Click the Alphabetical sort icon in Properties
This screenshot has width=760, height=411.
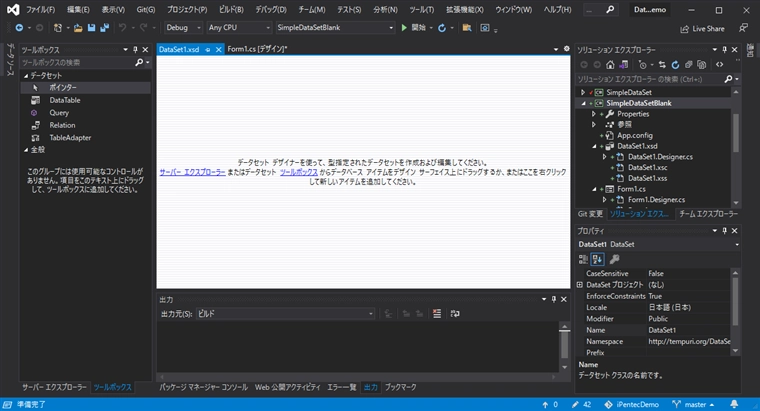click(x=597, y=259)
